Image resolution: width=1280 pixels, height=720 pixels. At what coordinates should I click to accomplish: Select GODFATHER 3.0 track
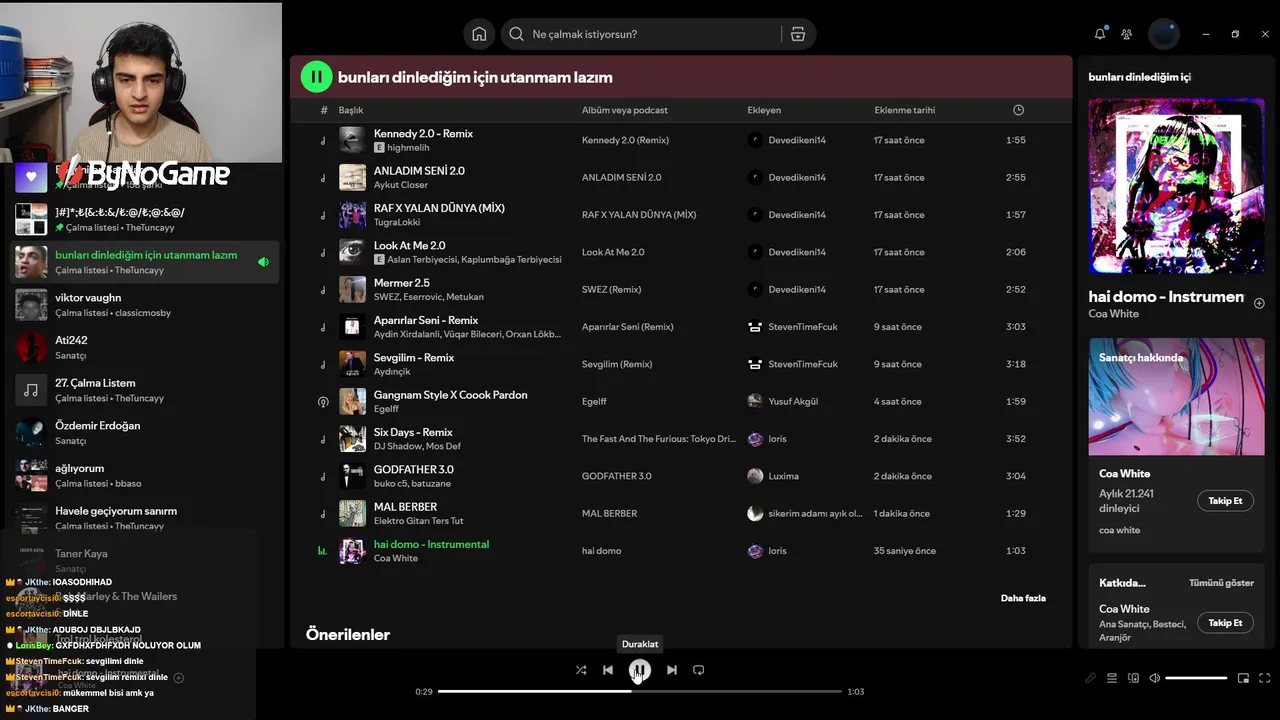pos(414,469)
